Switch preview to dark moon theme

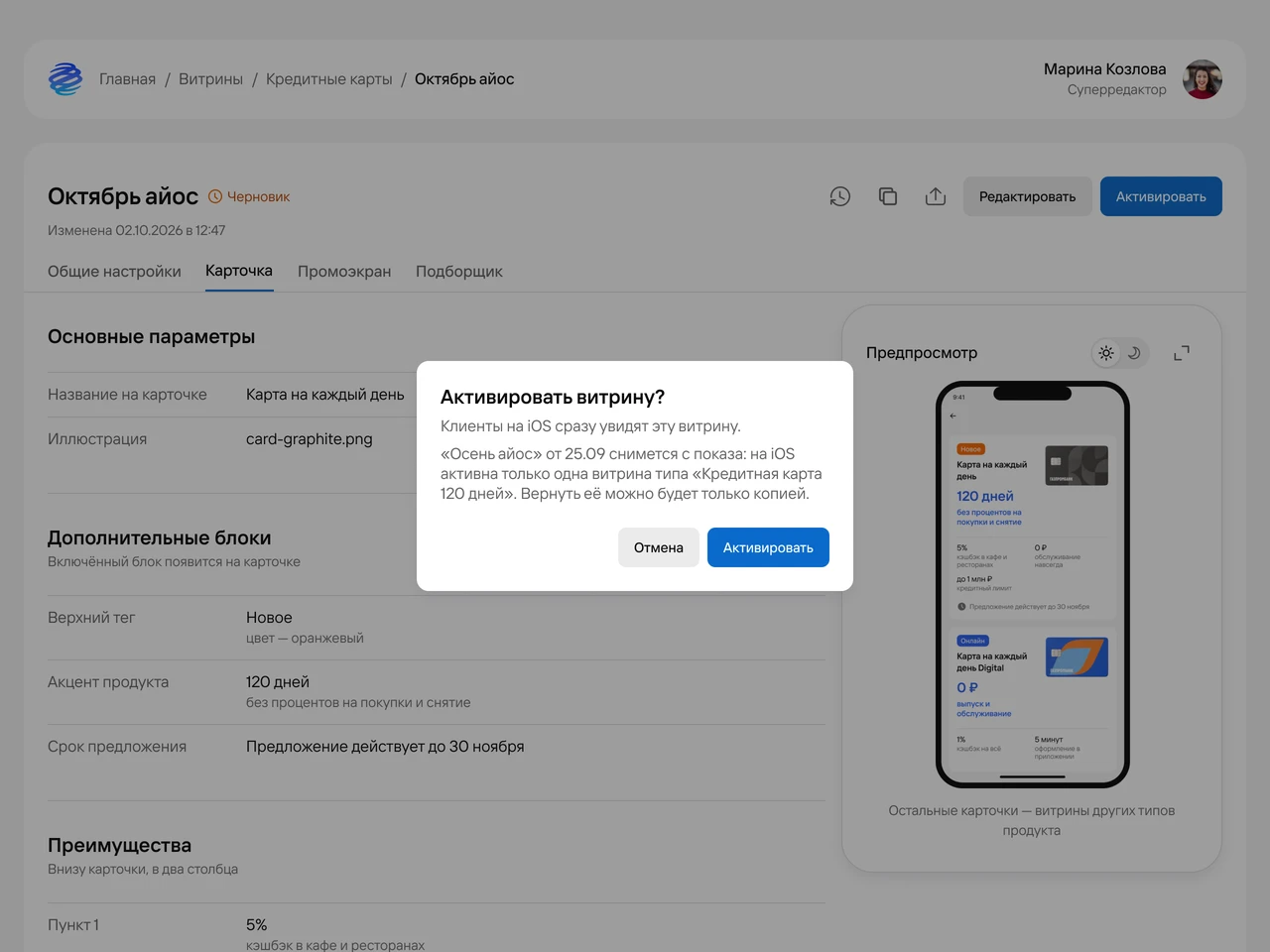click(x=1134, y=353)
